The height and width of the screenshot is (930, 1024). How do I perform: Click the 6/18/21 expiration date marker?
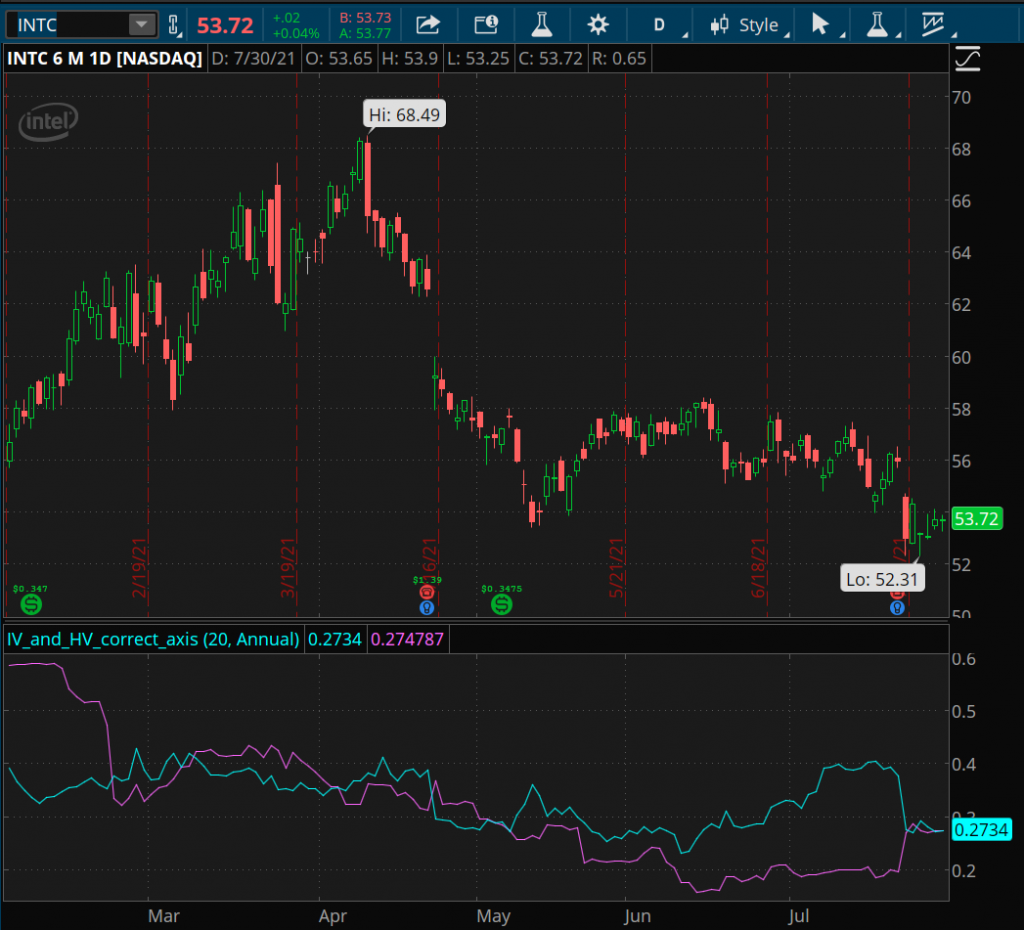758,568
